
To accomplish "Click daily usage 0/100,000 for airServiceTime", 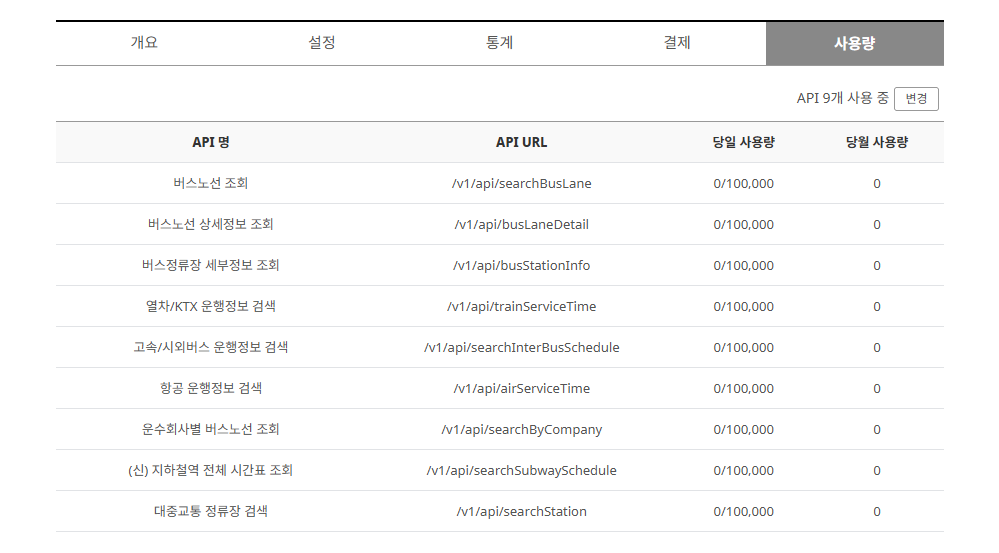I will 744,388.
